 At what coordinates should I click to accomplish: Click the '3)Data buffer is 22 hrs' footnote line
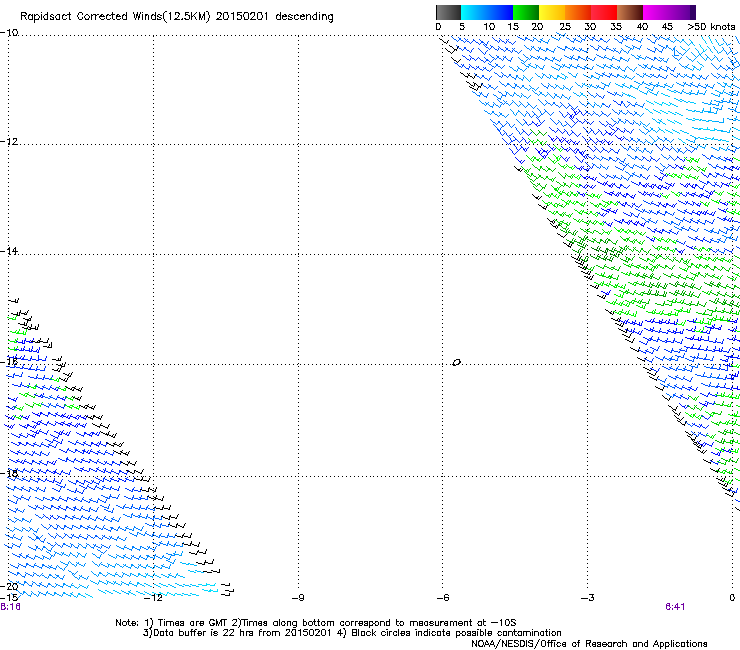(352, 633)
